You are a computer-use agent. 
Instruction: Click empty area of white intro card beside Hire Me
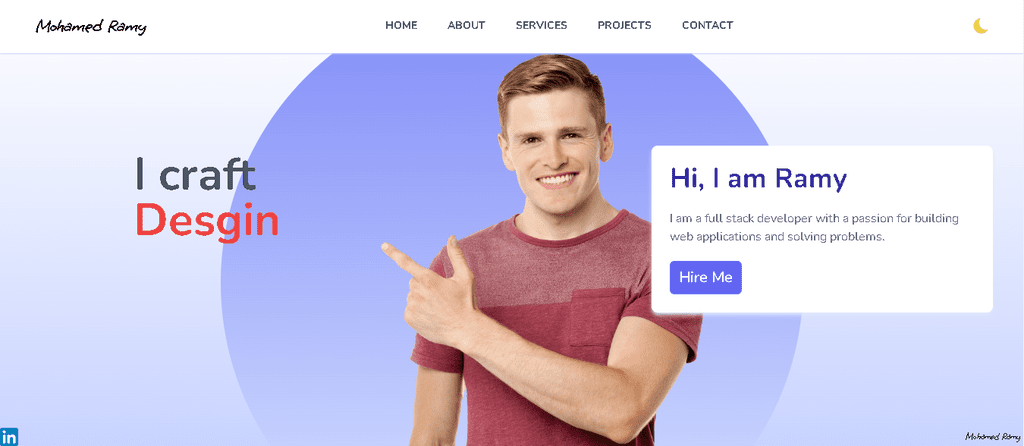coord(862,278)
